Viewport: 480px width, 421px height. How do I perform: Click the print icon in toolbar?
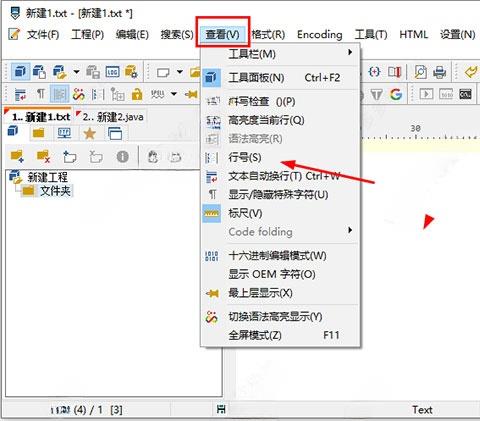[x=440, y=72]
